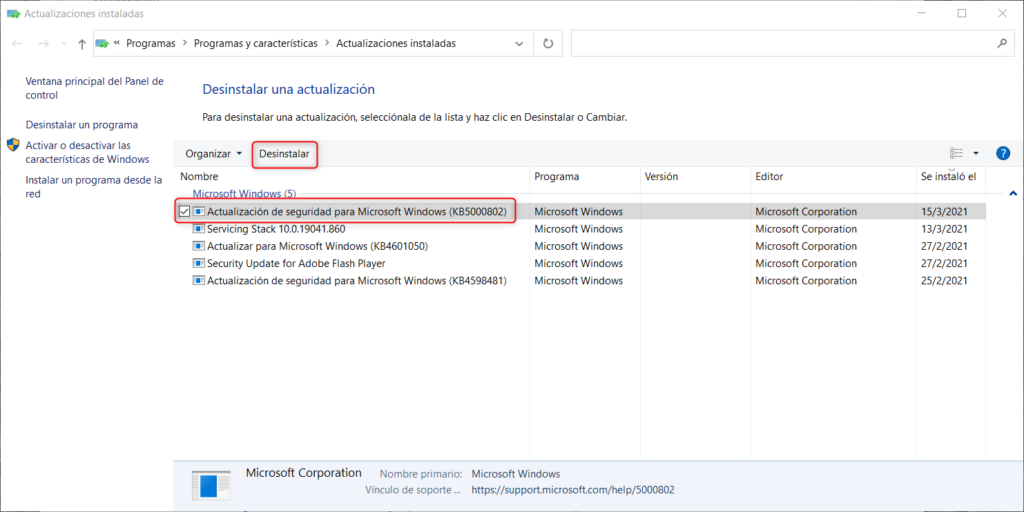Click icon of KB4598481 update row
This screenshot has width=1024, height=512.
tap(199, 281)
